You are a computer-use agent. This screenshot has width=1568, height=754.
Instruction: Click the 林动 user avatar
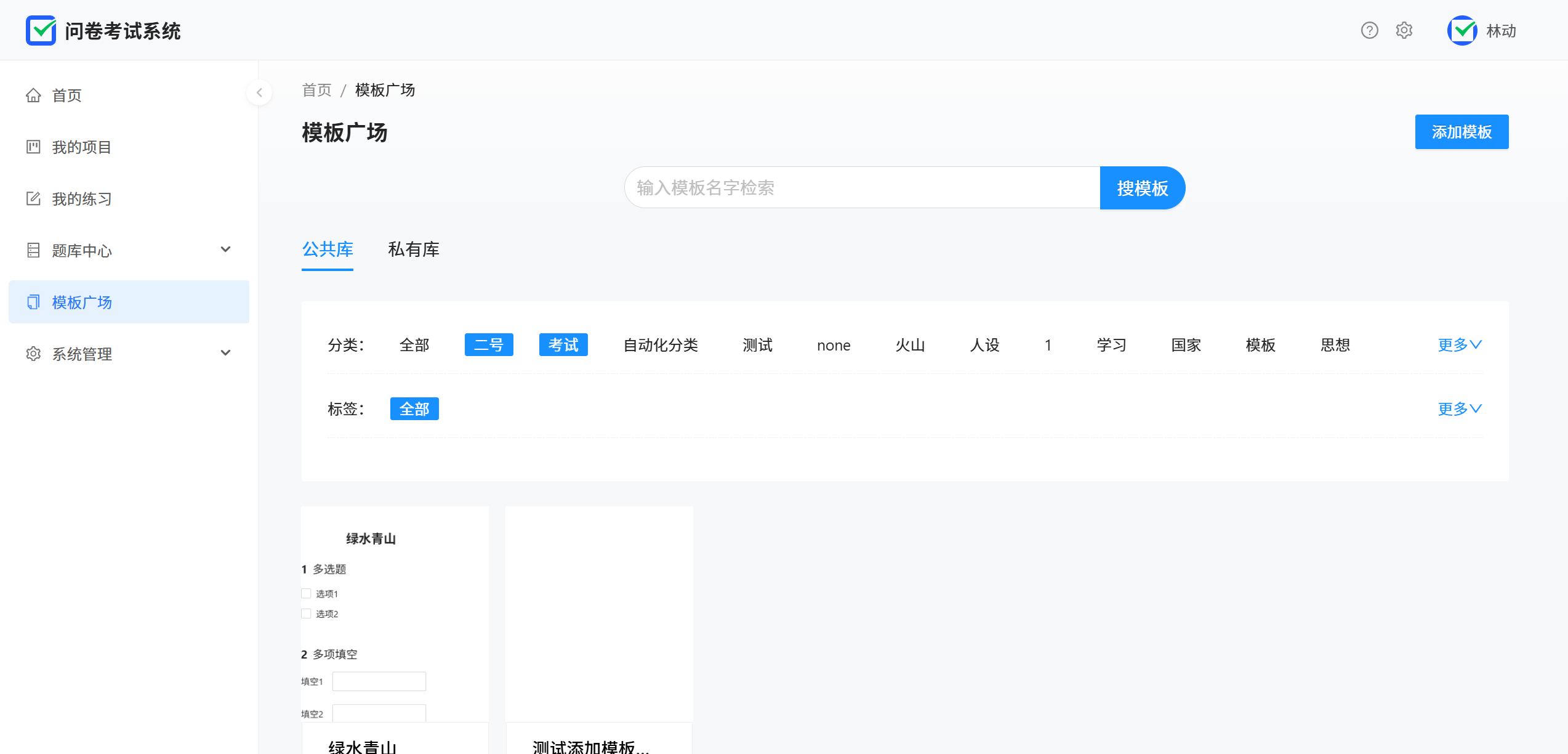(1462, 30)
